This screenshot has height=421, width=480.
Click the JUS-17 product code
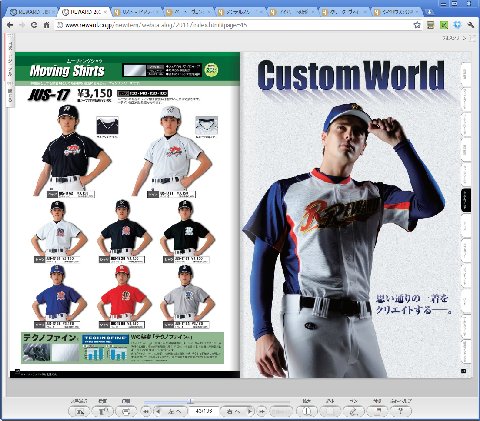[x=49, y=95]
